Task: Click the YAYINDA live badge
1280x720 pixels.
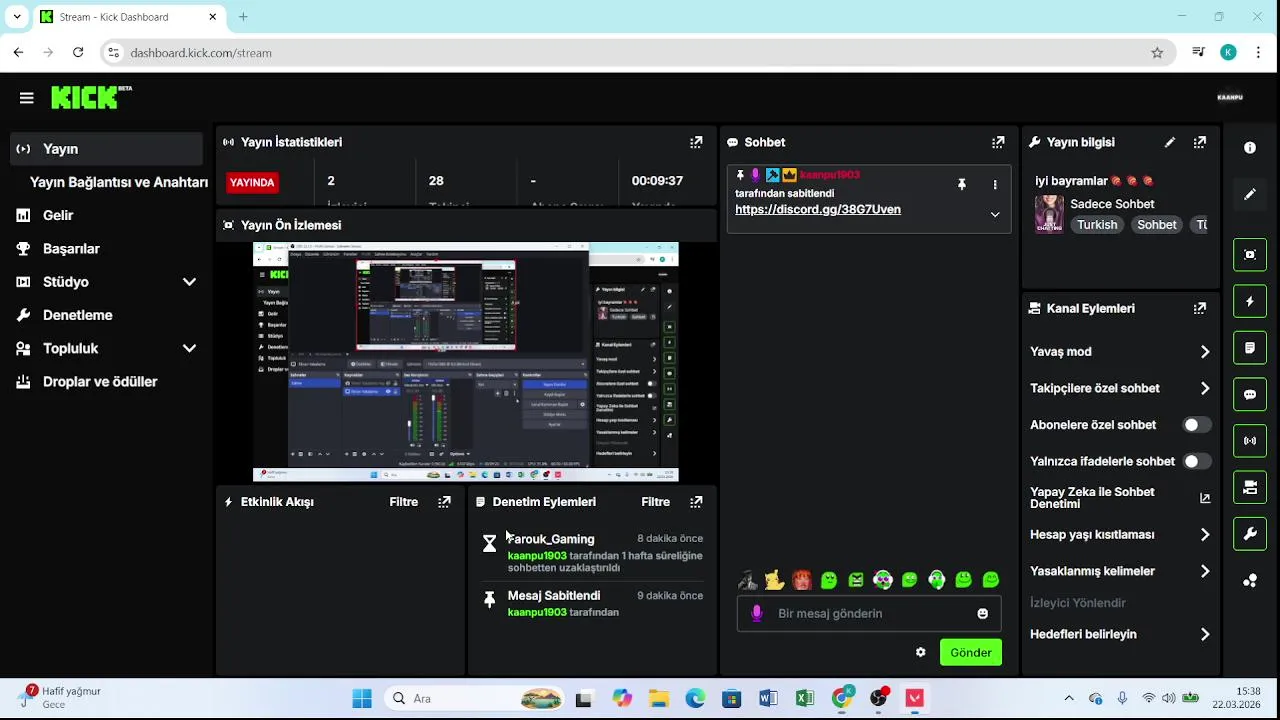Action: click(x=253, y=182)
